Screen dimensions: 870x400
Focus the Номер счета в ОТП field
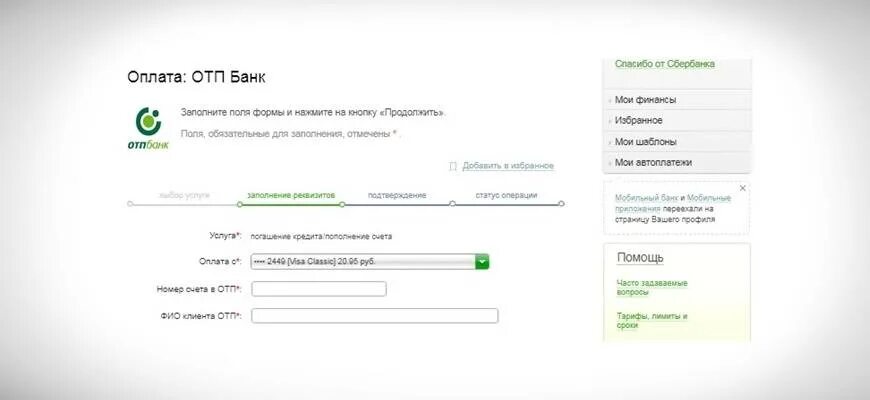[x=319, y=289]
